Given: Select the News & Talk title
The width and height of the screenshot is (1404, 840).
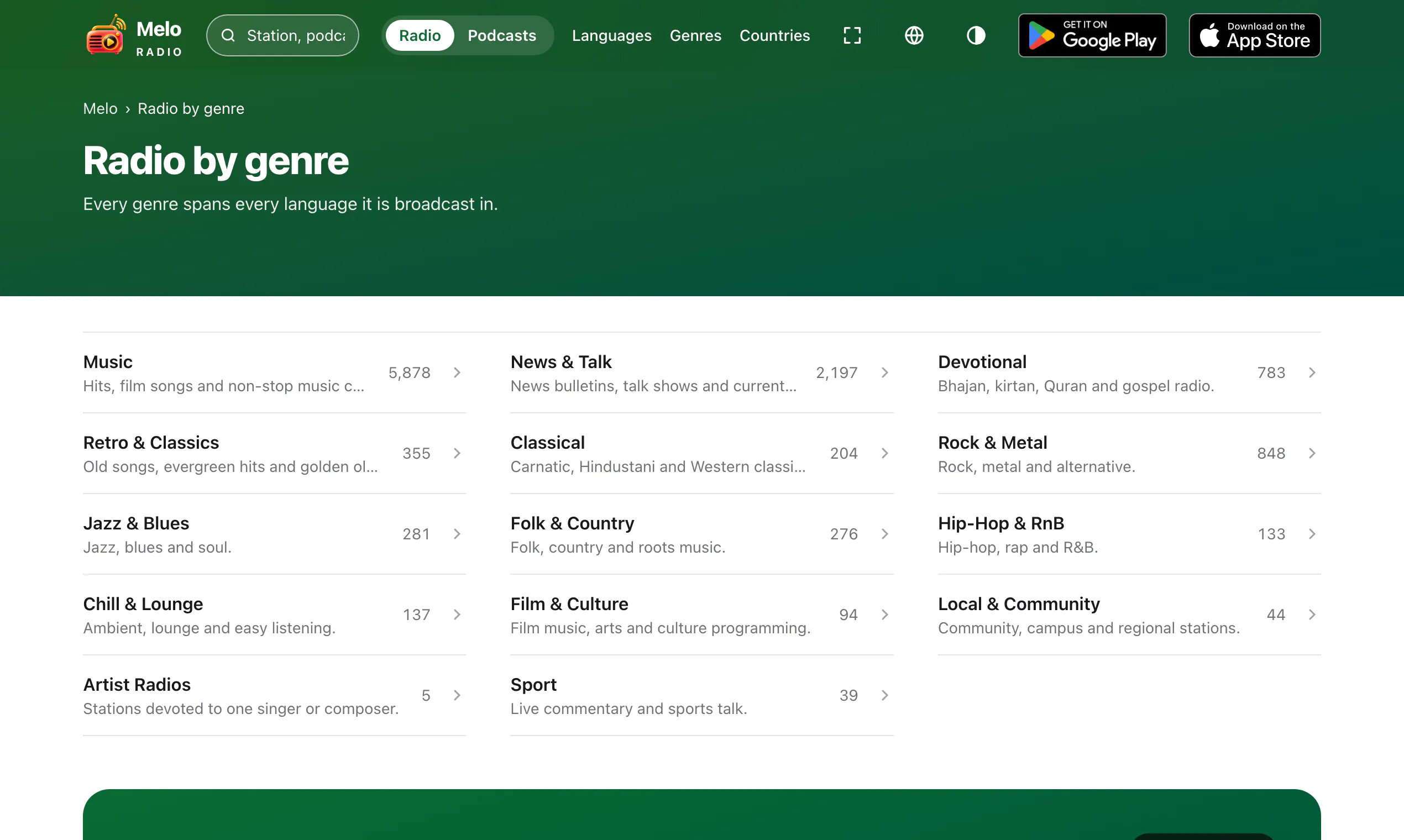Looking at the screenshot, I should [561, 363].
